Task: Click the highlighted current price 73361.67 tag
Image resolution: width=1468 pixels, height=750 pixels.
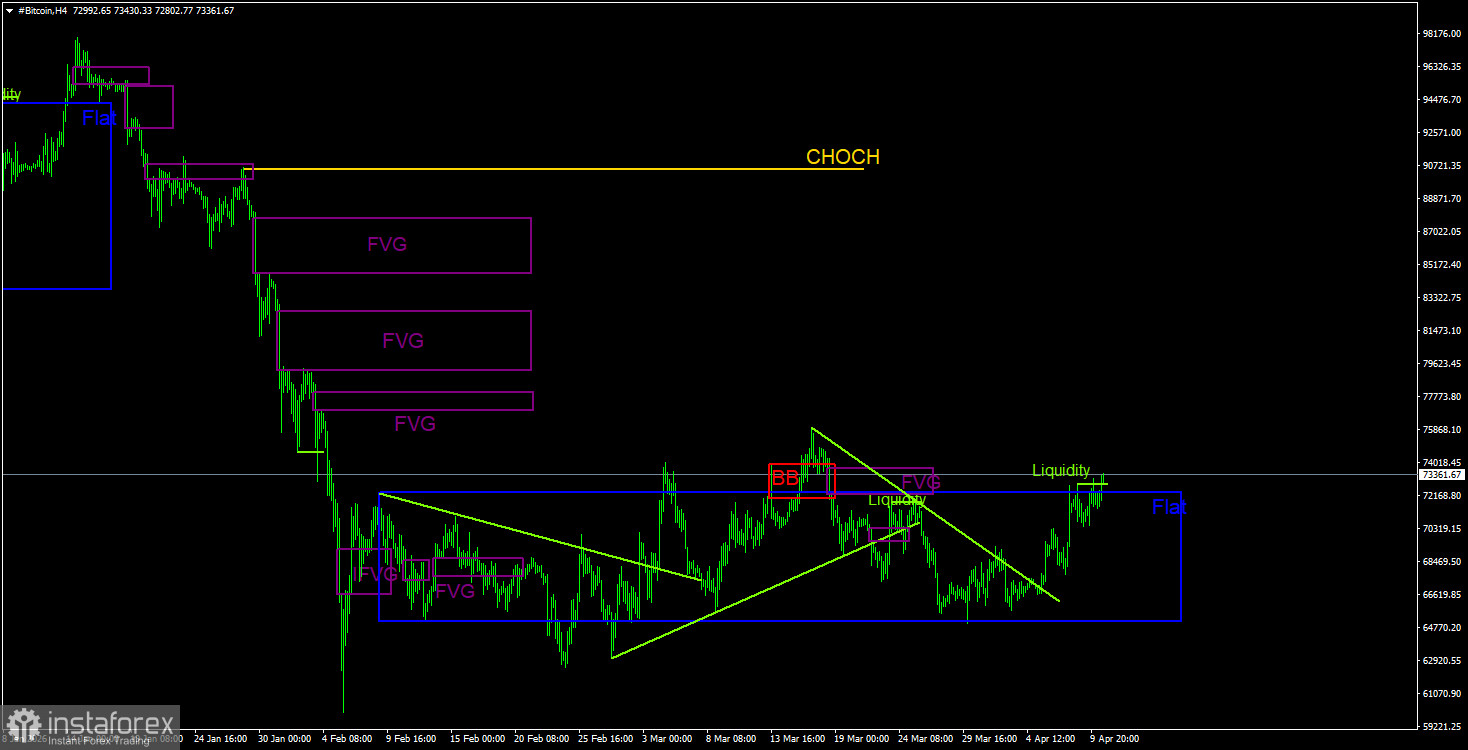Action: [1442, 475]
